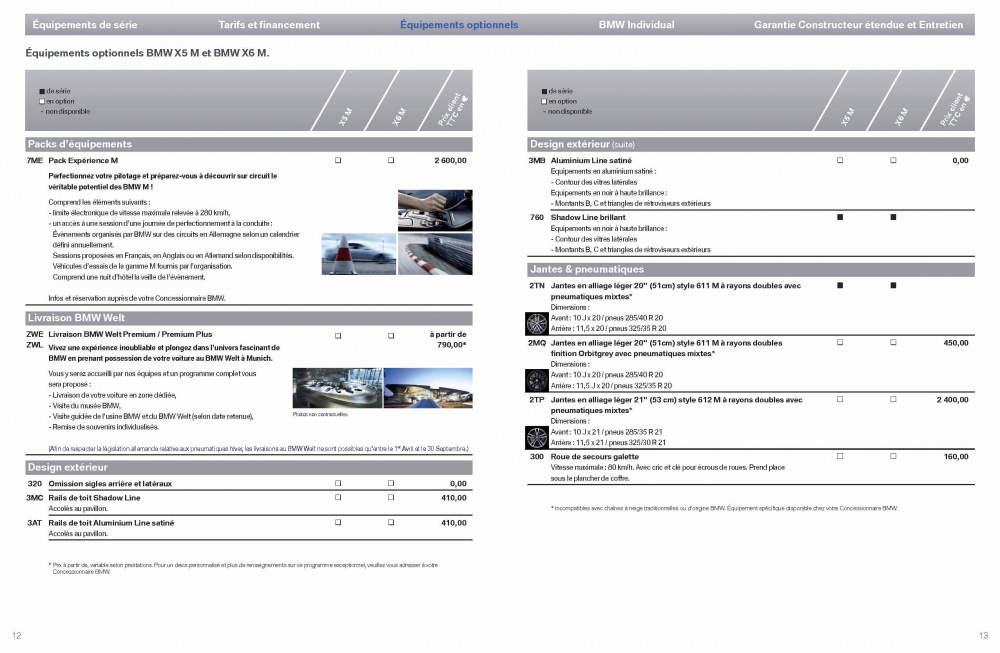Screen dimensions: 1000x653
Task: Click the Livraison BMW Welt section header
Action: click(x=249, y=318)
